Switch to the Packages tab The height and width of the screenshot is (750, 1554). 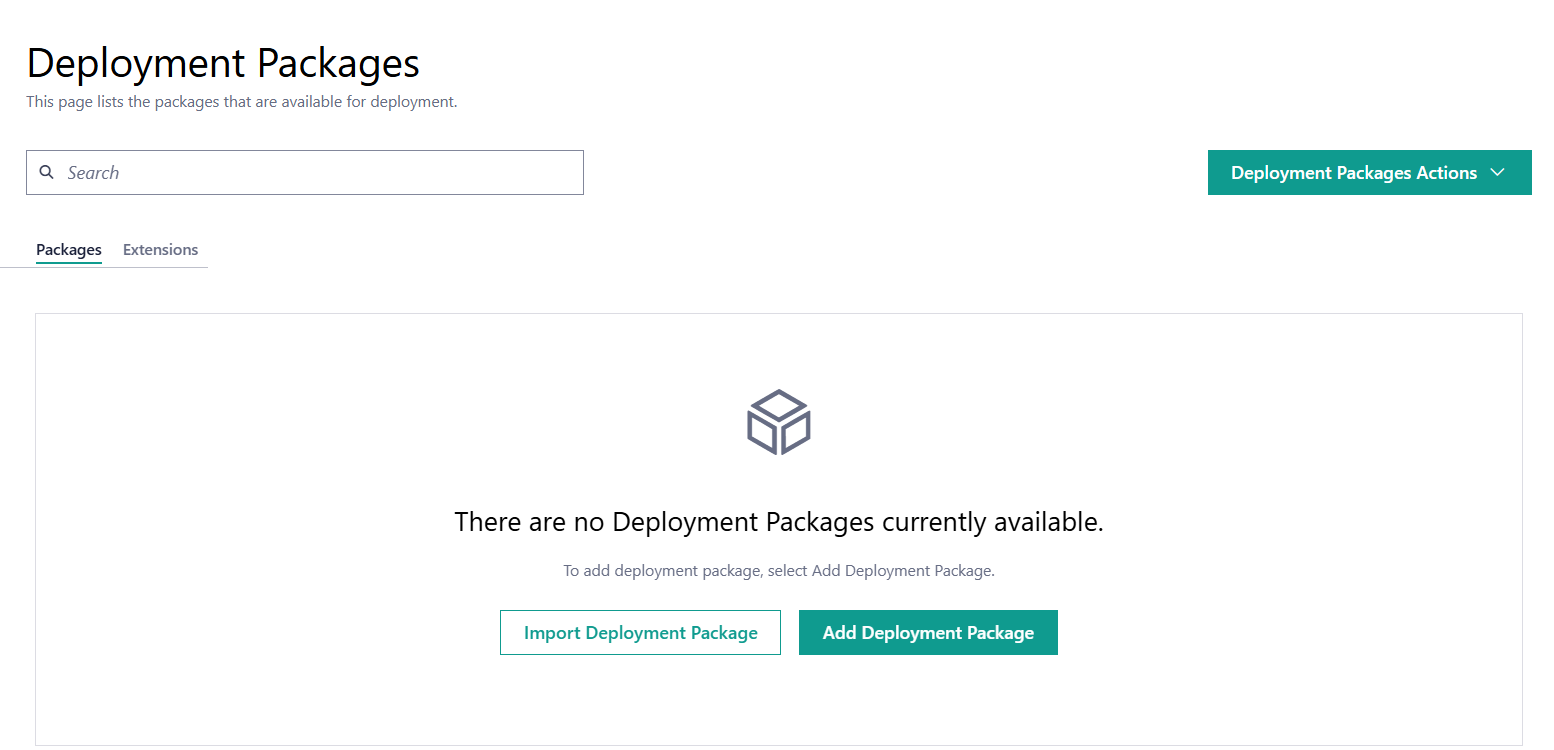(69, 250)
